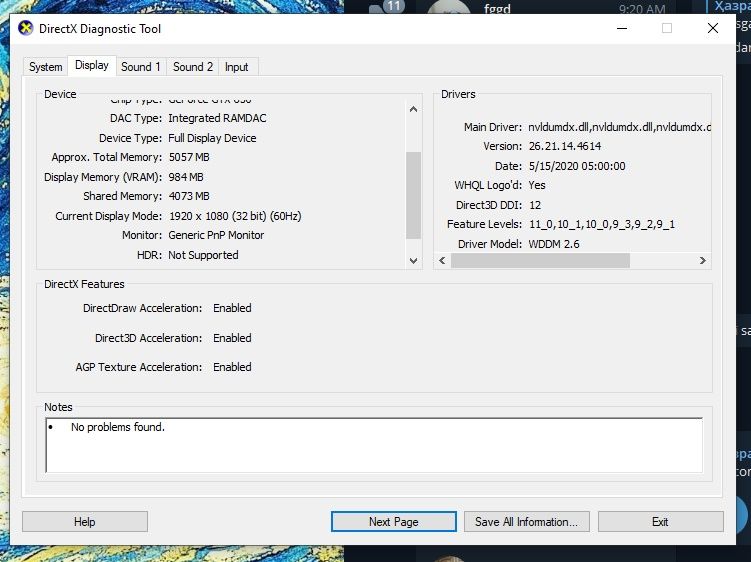The image size is (751, 562).
Task: Click the 'WHQL Logo'd:' label
Action: (x=488, y=185)
